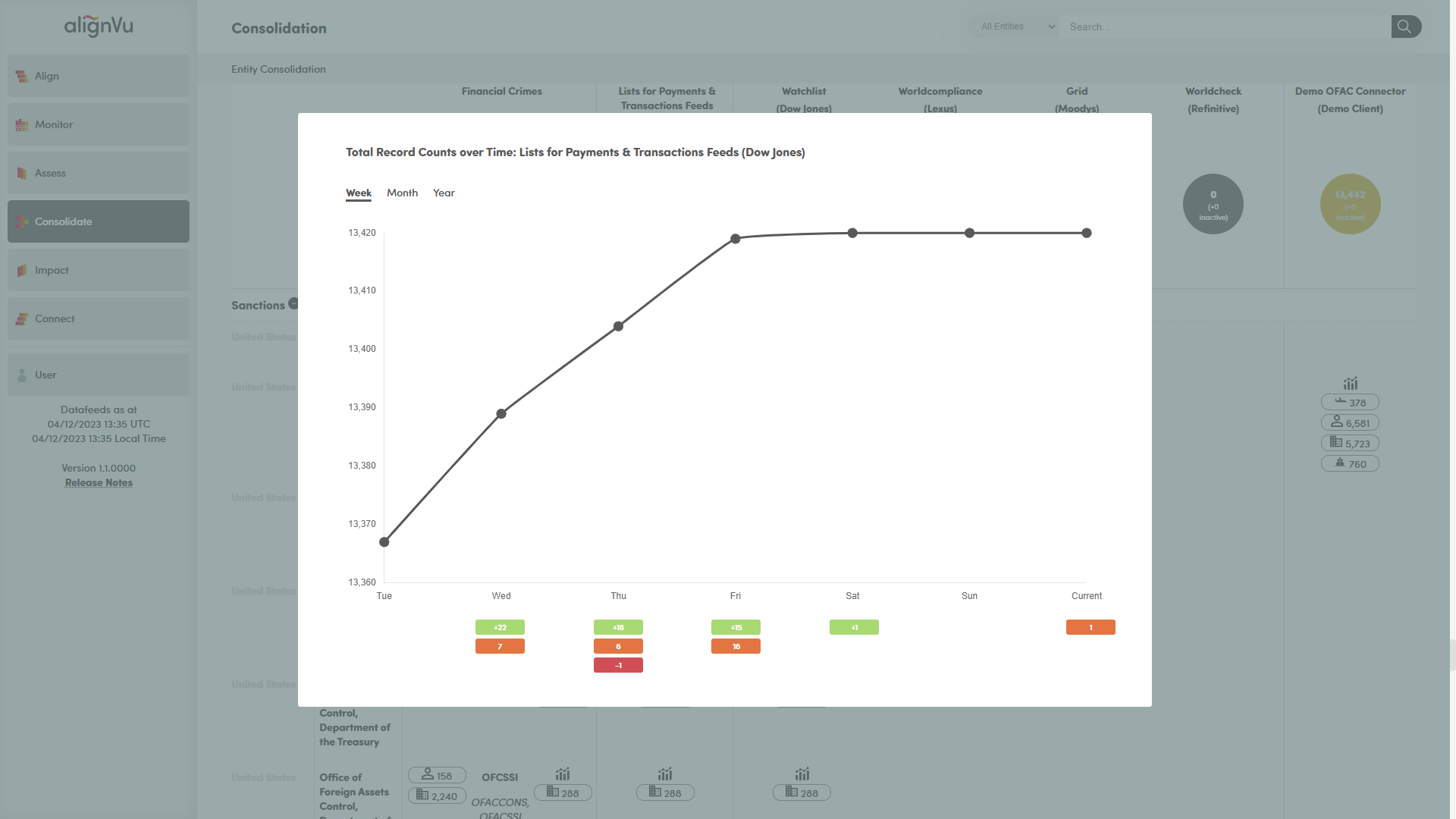The height and width of the screenshot is (819, 1456).
Task: Click the Worldcompliance (Lexus) column header
Action: coord(940,99)
